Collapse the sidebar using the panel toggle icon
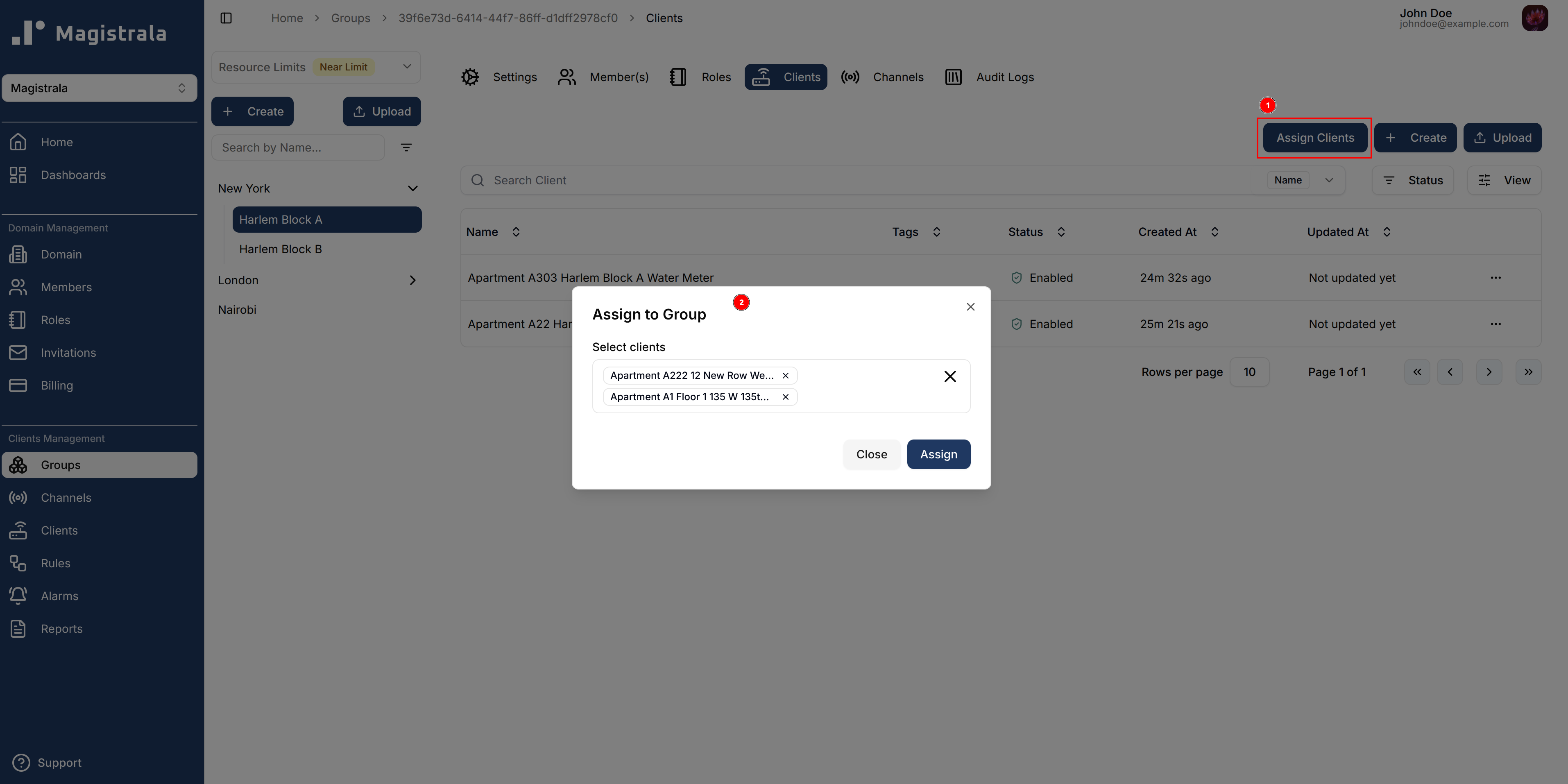1568x784 pixels. click(x=226, y=18)
